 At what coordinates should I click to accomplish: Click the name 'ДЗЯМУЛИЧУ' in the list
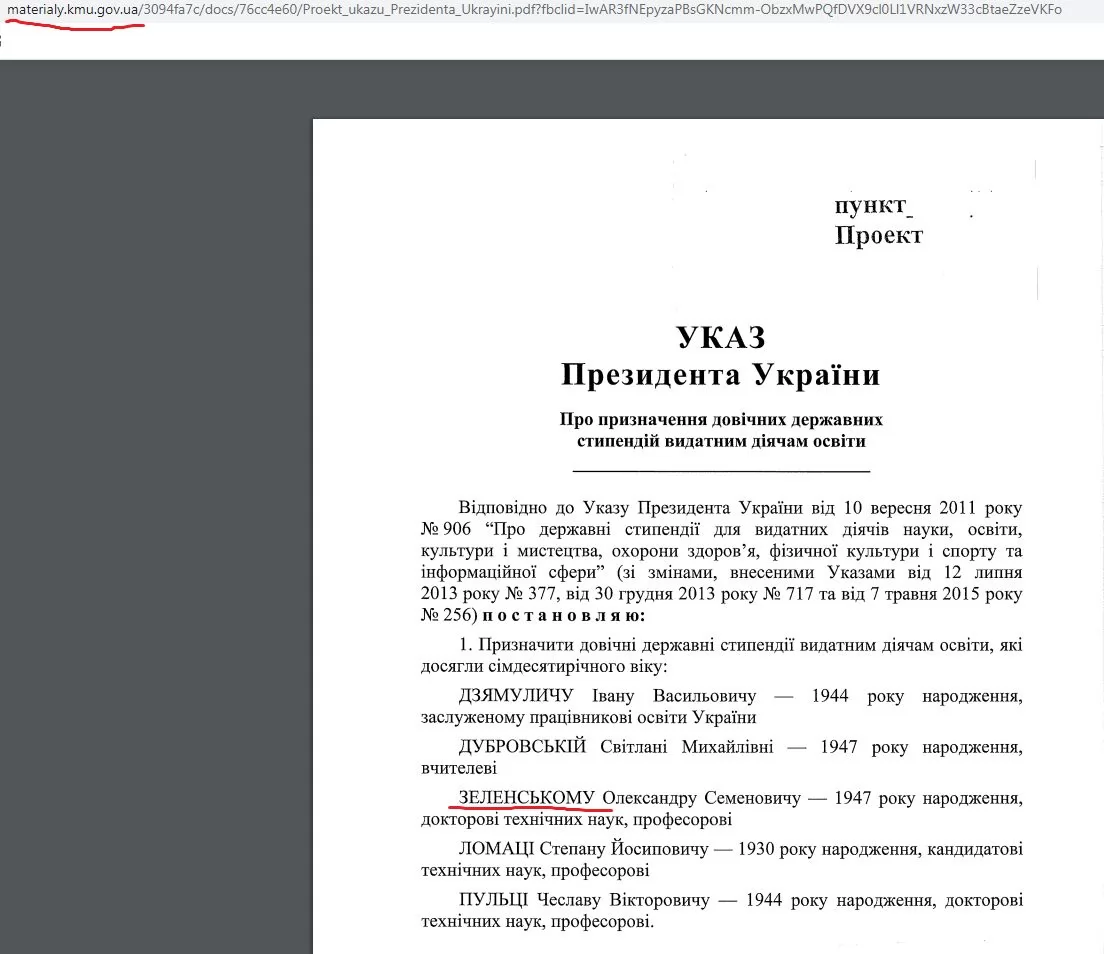516,696
